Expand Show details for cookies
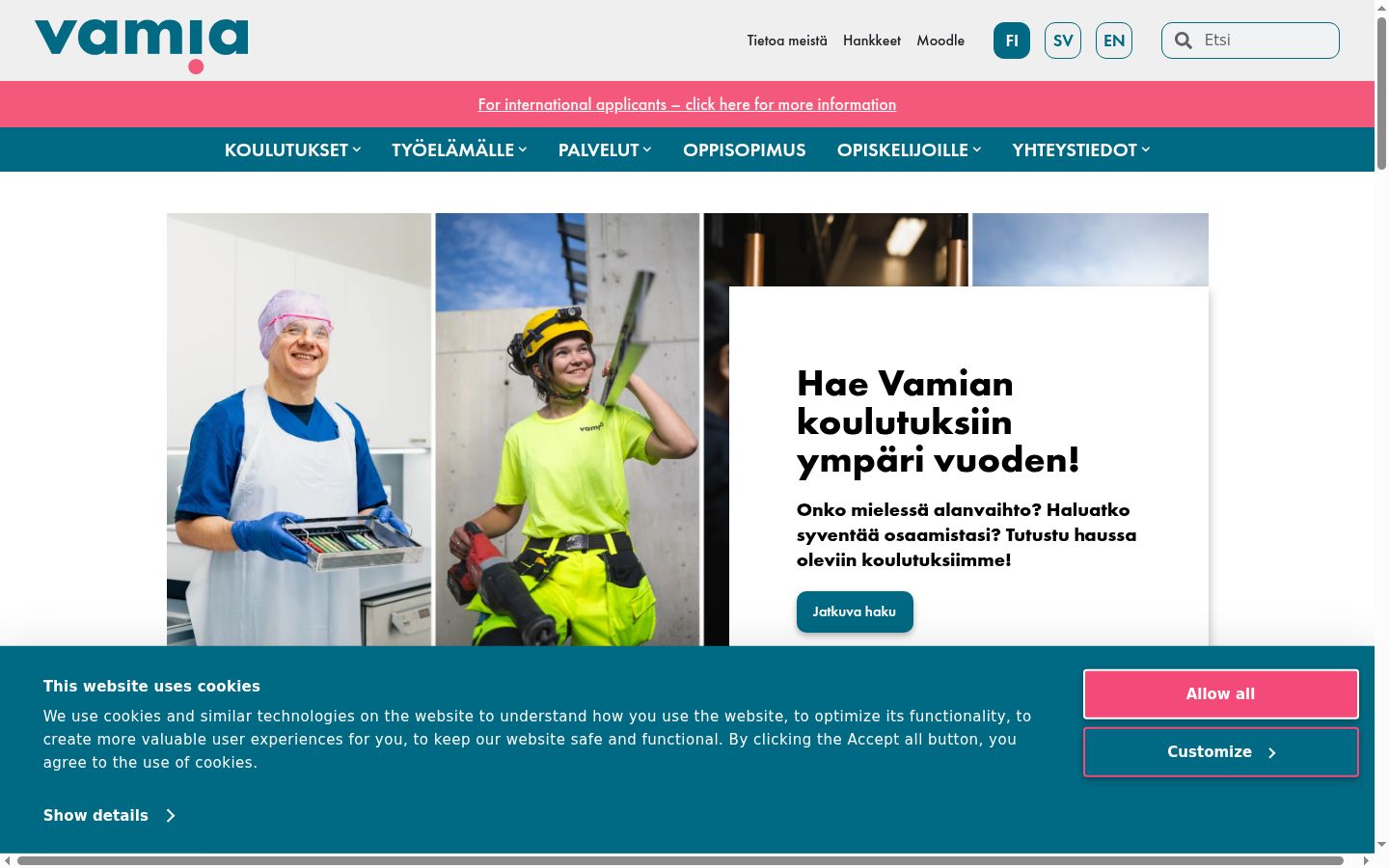Viewport: 1389px width, 868px height. pyautogui.click(x=109, y=816)
